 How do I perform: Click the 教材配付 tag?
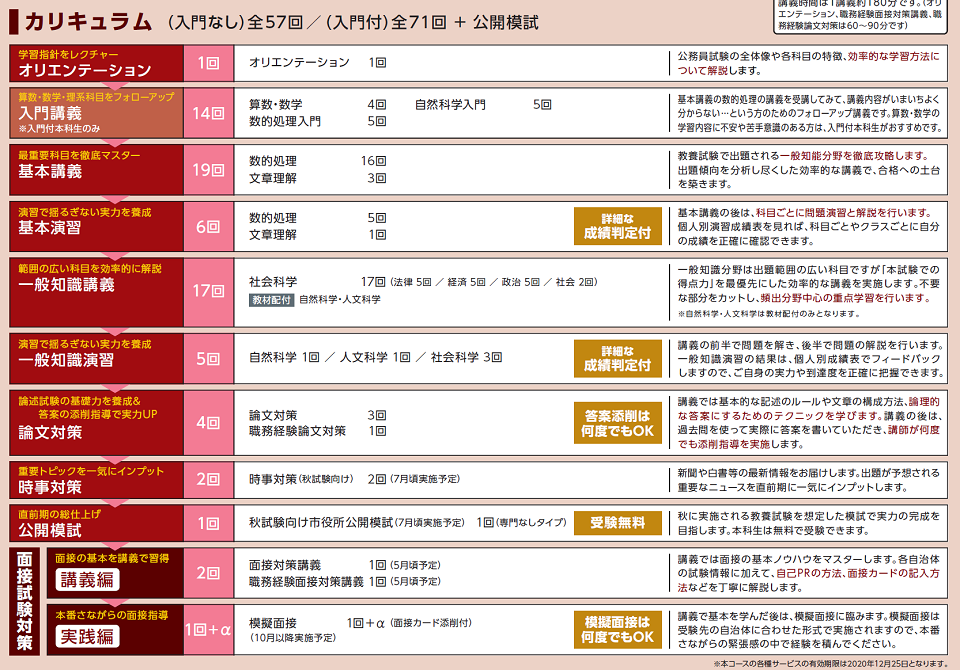[x=271, y=300]
